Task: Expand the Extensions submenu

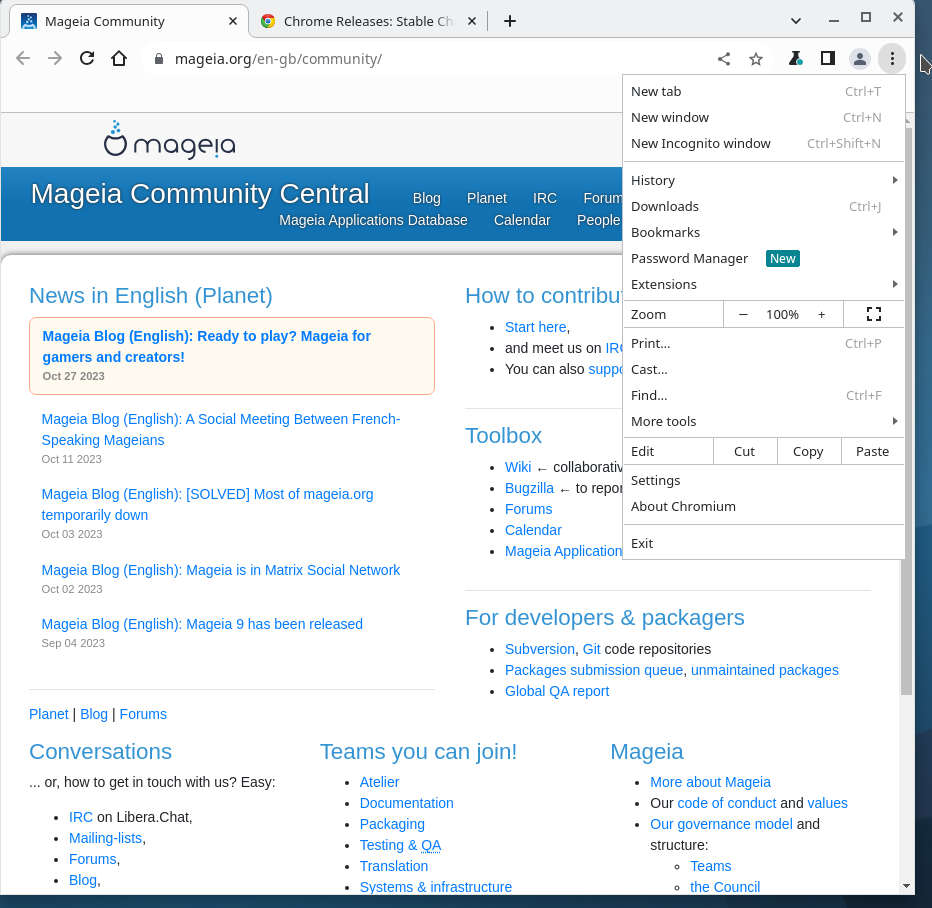Action: pos(763,285)
